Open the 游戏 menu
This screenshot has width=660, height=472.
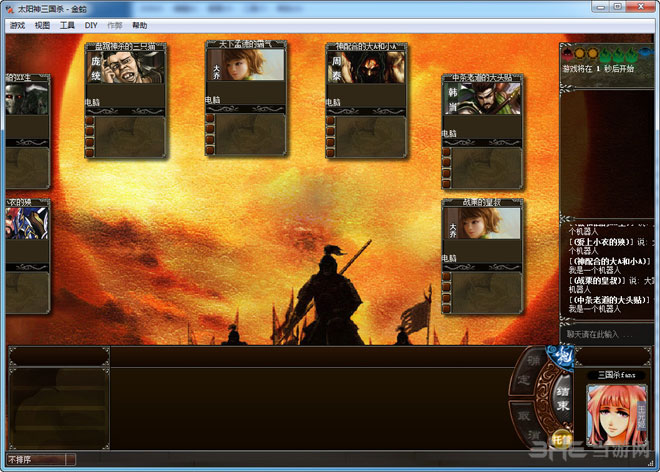point(17,26)
